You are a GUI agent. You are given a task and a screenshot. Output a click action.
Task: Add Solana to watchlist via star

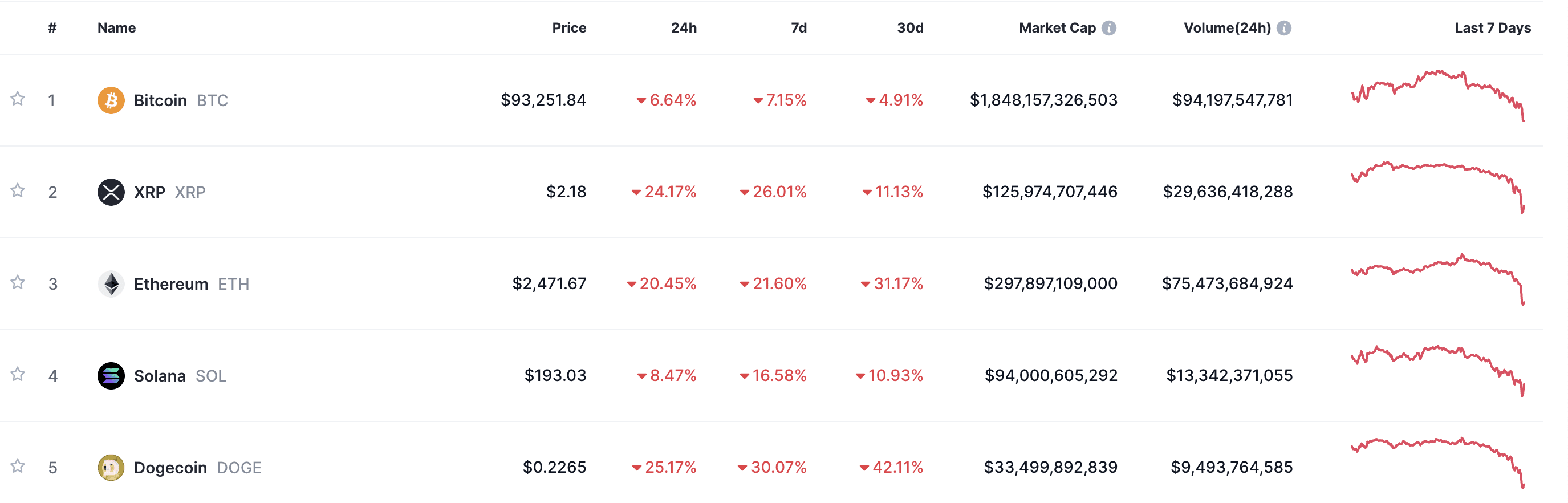[x=18, y=374]
